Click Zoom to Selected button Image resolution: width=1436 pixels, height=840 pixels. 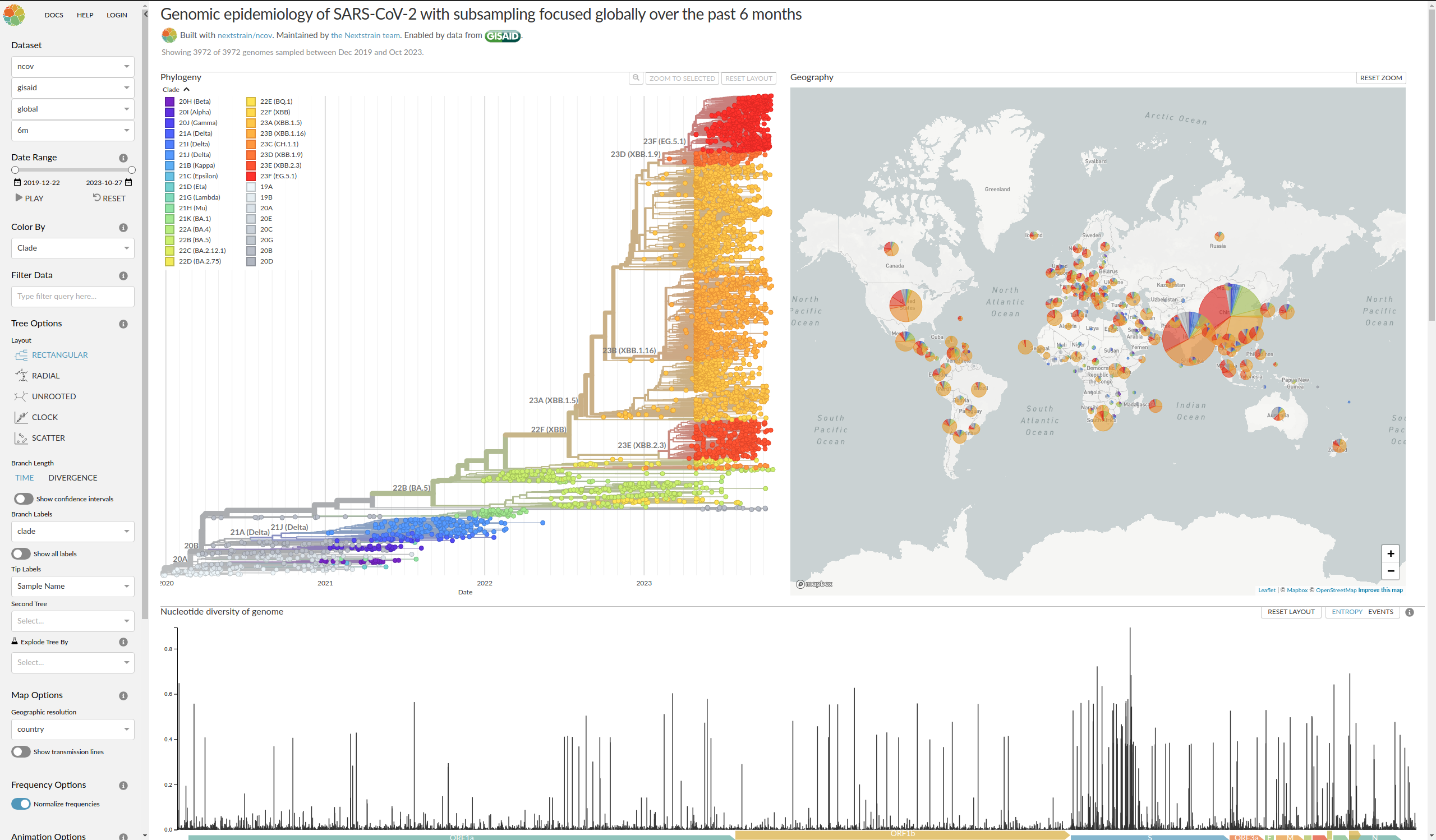coord(682,78)
